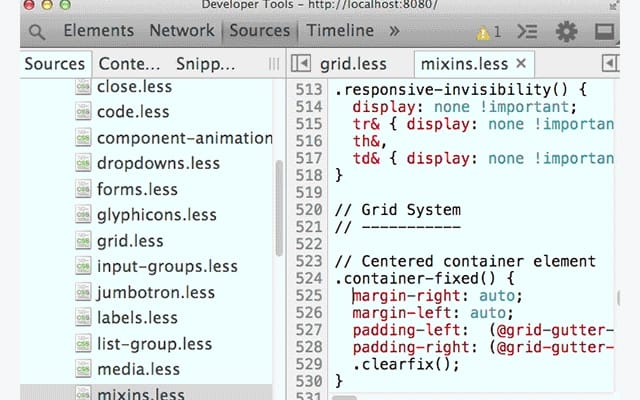Click the forms.less file icon

coord(83,189)
